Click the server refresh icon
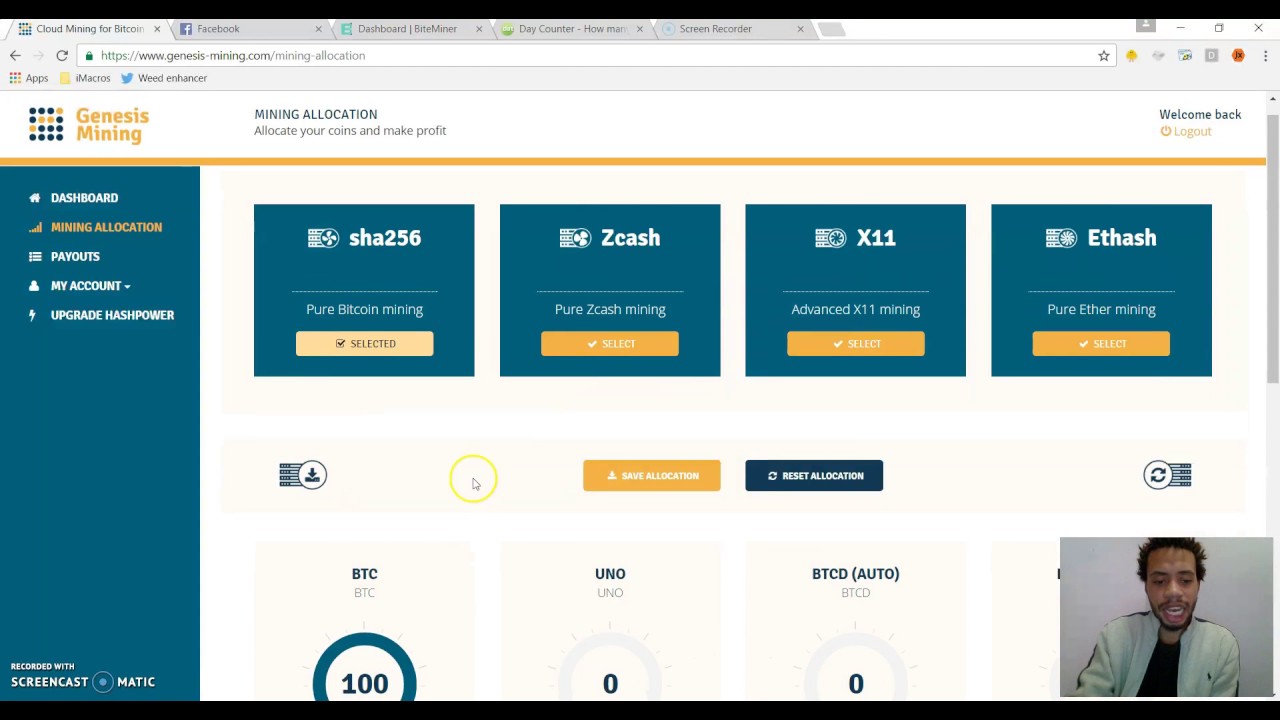Image resolution: width=1280 pixels, height=720 pixels. [x=1167, y=475]
